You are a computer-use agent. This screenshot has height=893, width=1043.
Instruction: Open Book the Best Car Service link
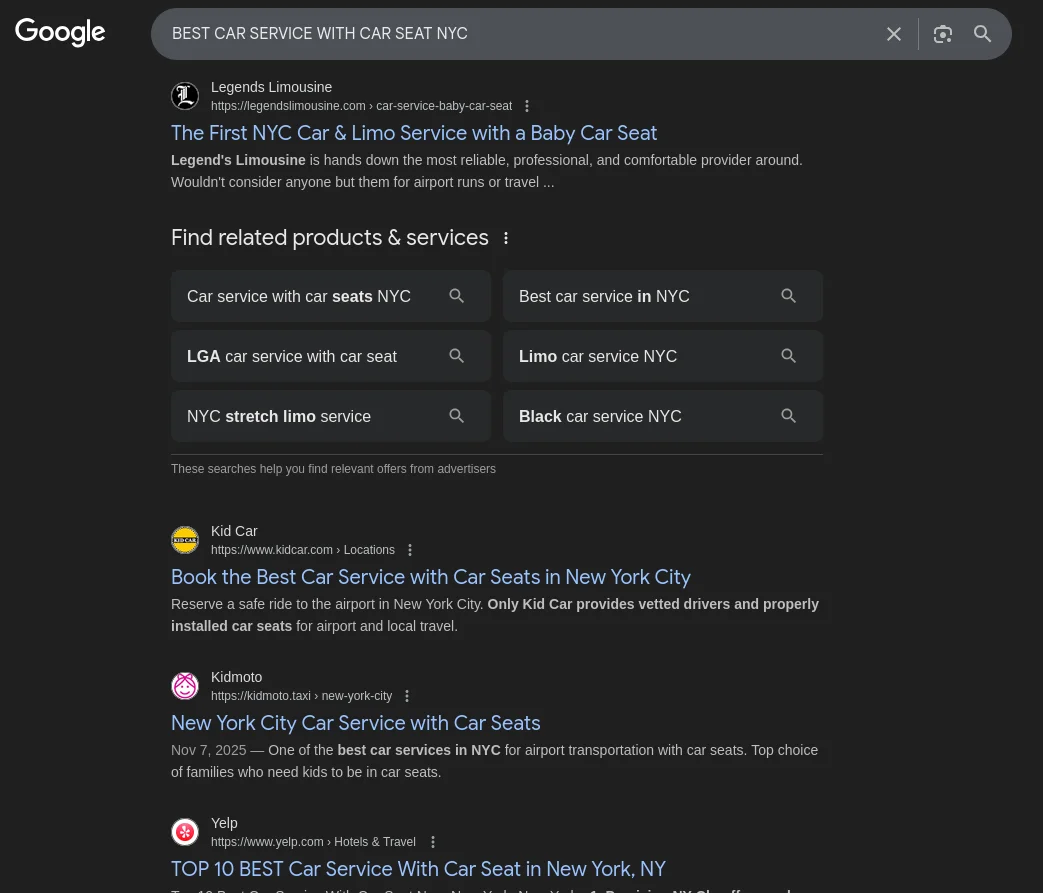pyautogui.click(x=431, y=577)
